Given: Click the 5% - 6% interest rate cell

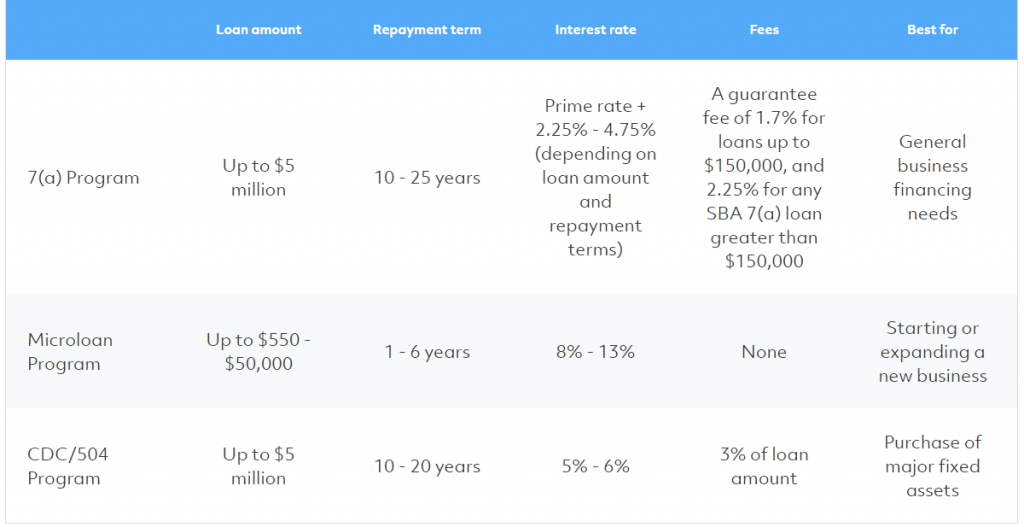Looking at the screenshot, I should [x=596, y=466].
